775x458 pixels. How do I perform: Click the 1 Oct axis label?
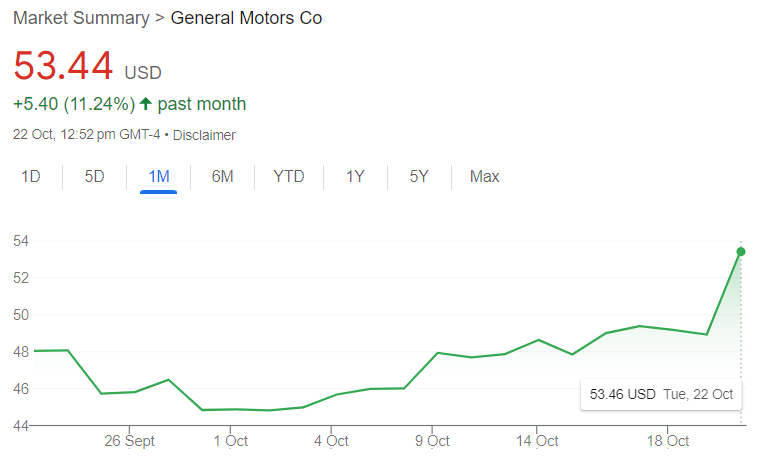tap(230, 441)
